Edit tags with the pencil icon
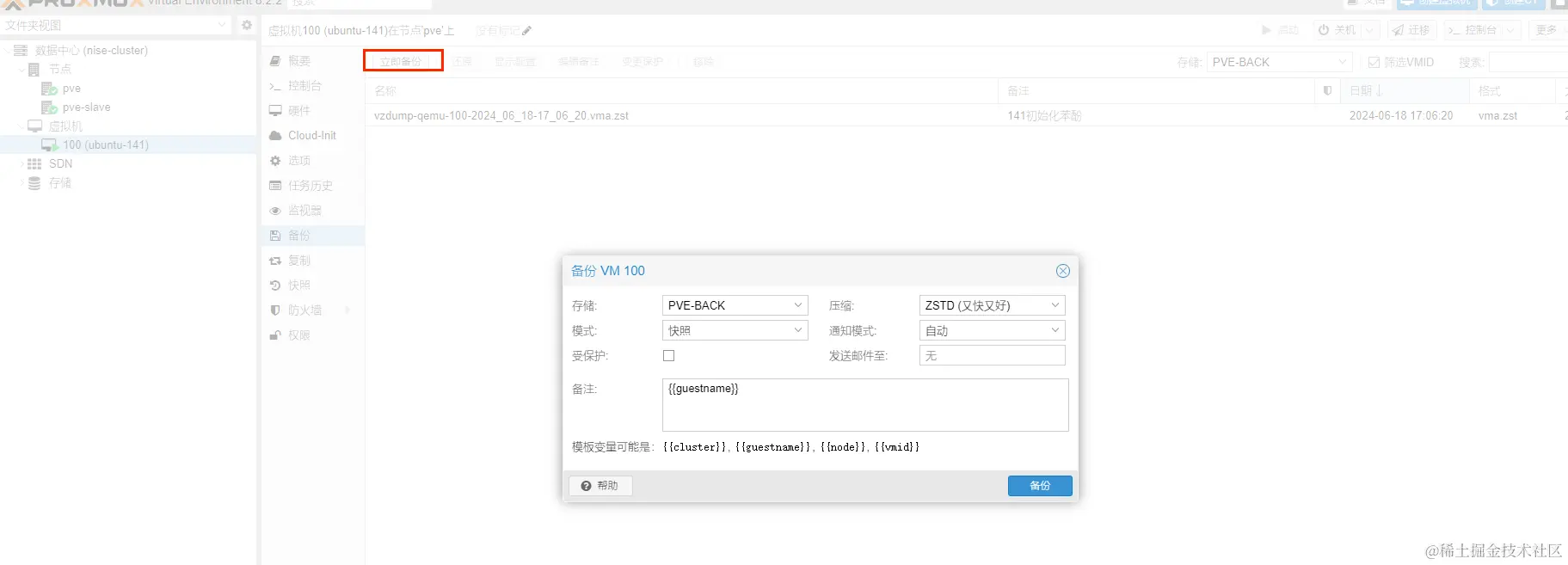Image resolution: width=1568 pixels, height=565 pixels. (526, 31)
